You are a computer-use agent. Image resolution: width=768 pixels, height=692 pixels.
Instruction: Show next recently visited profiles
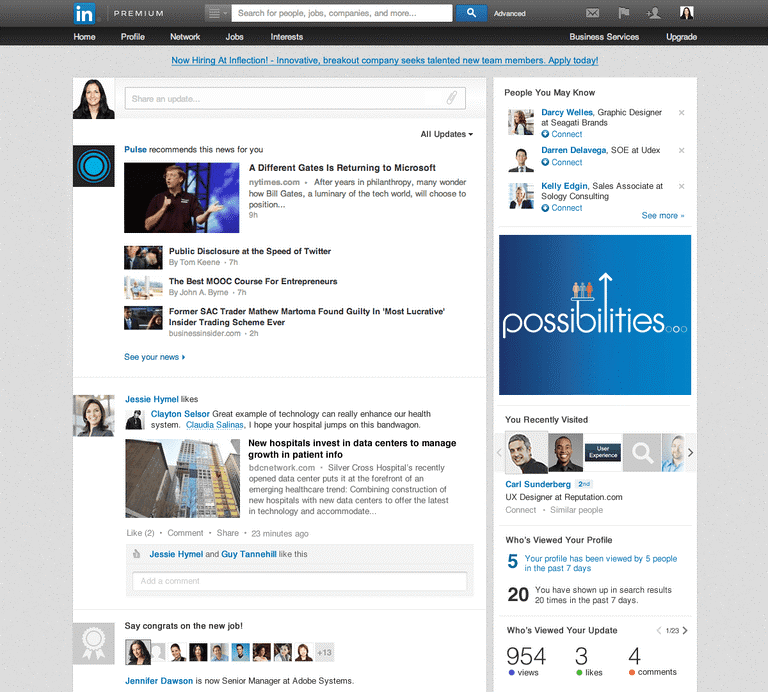(690, 453)
